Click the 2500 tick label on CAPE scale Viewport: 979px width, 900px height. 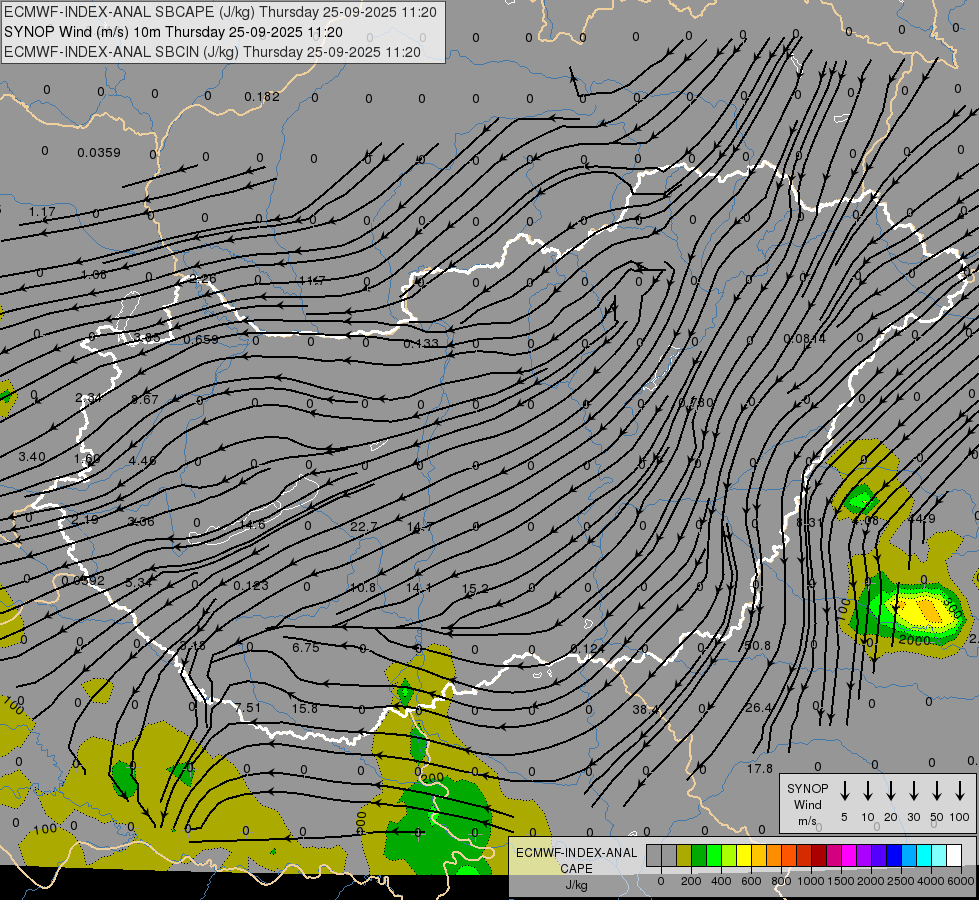(901, 881)
